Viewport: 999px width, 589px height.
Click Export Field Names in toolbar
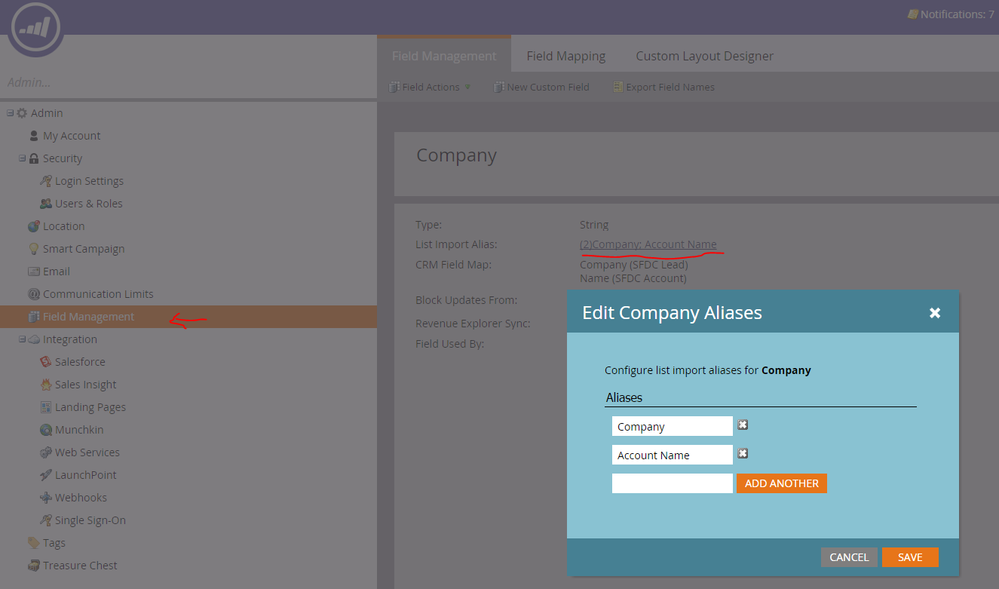pyautogui.click(x=664, y=87)
